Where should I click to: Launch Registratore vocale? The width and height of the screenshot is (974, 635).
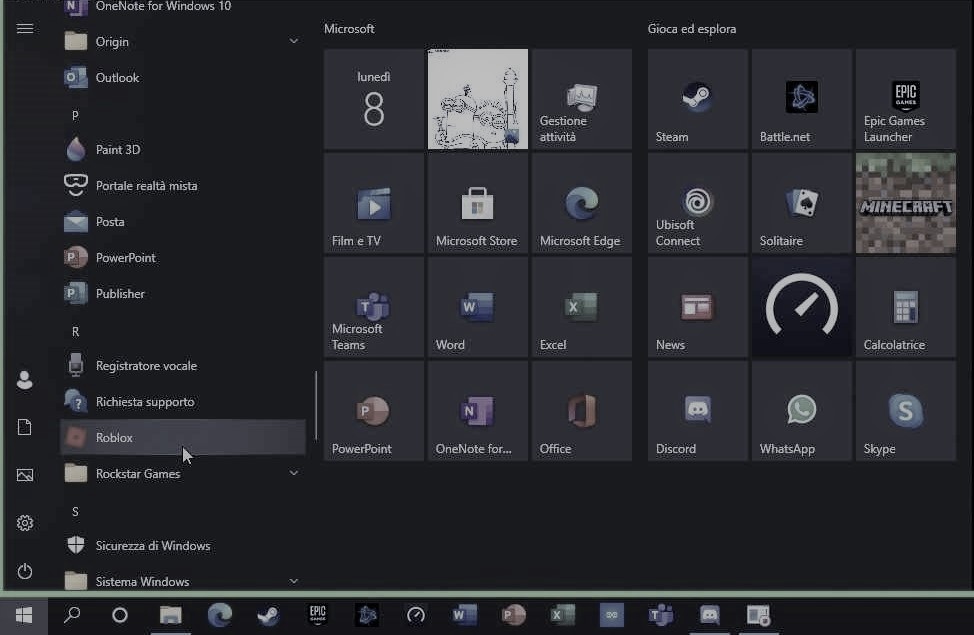[x=183, y=366]
